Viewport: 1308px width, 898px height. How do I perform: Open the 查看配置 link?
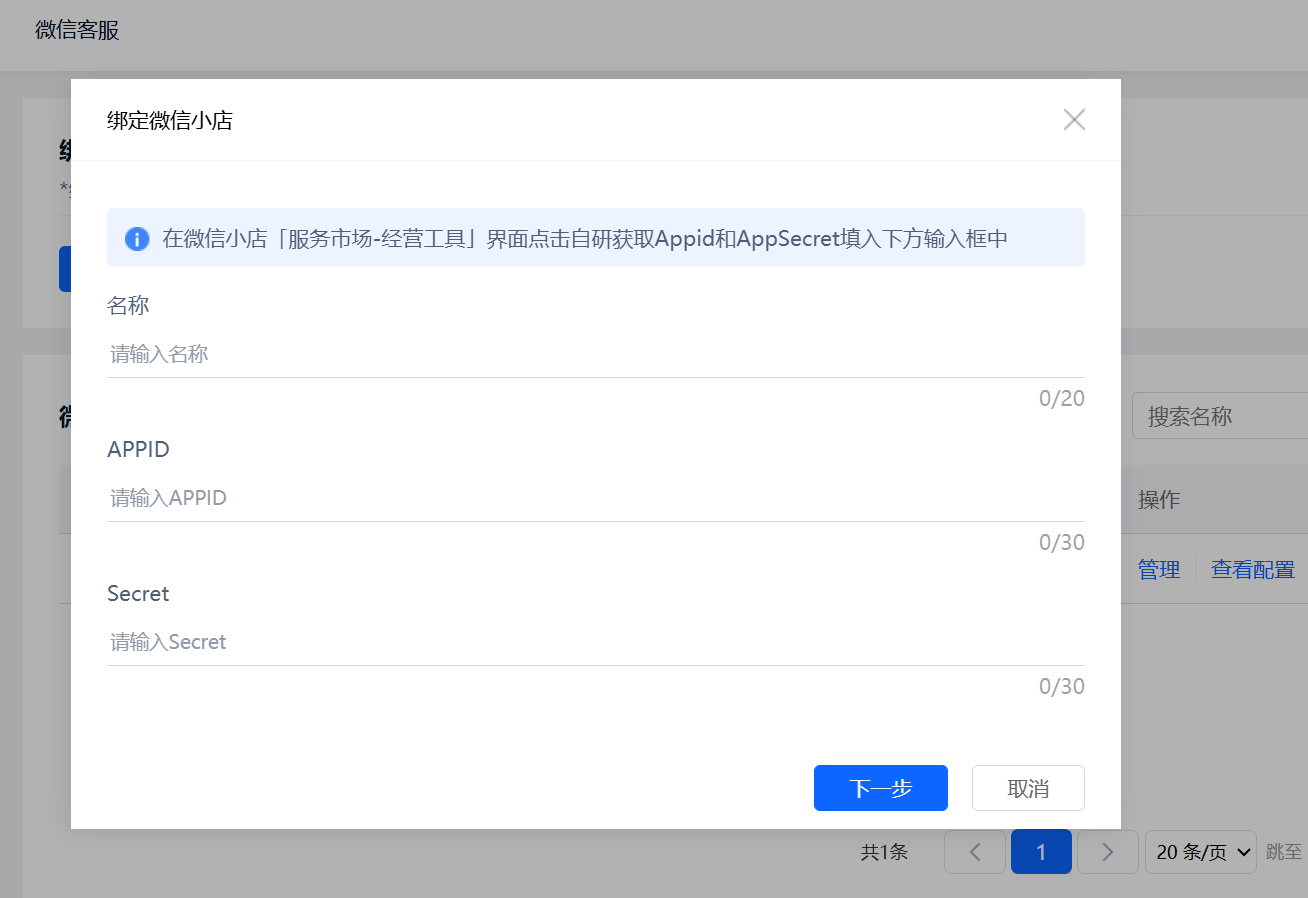(1253, 570)
